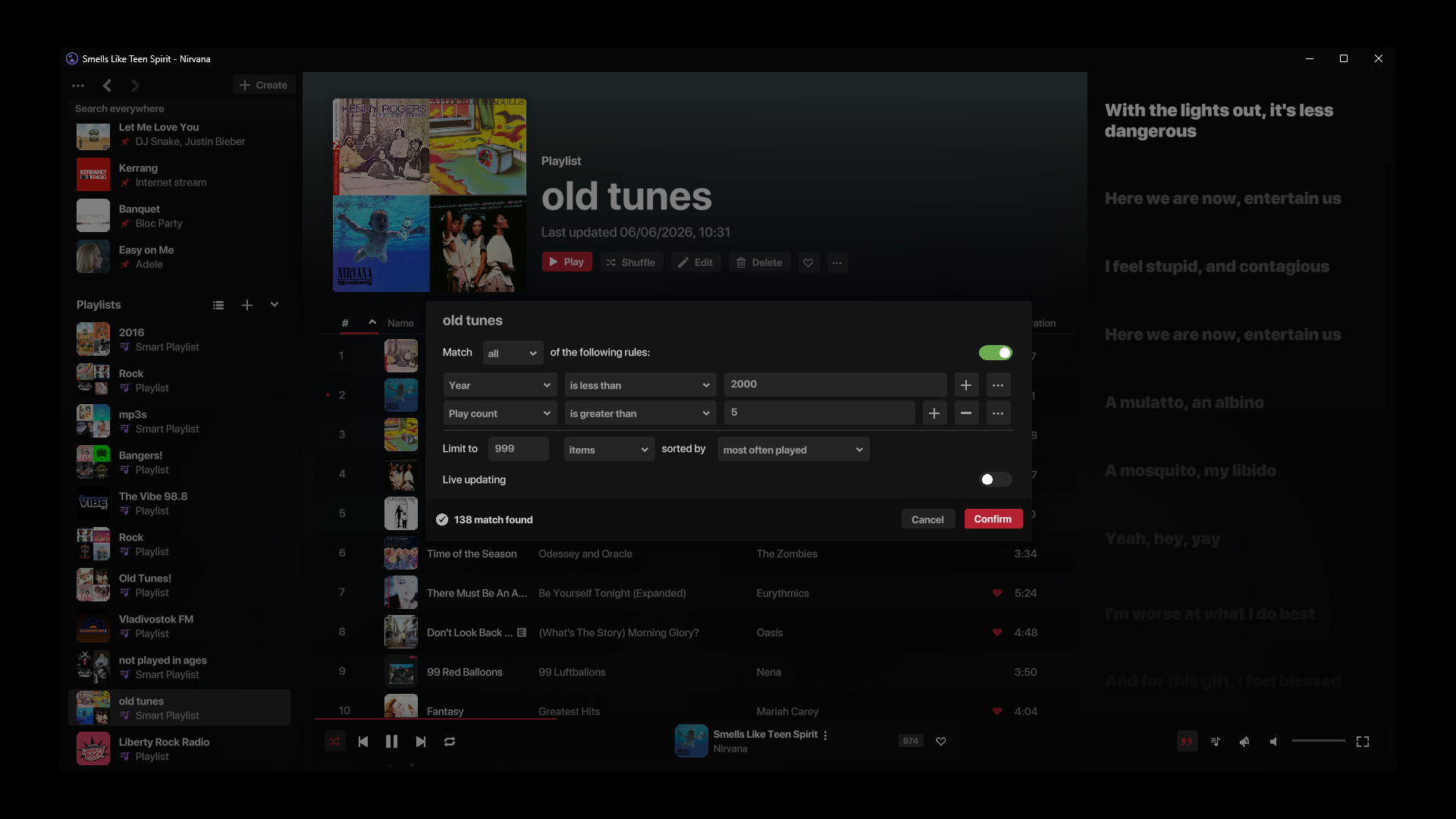Change Playlists list view

tap(218, 305)
